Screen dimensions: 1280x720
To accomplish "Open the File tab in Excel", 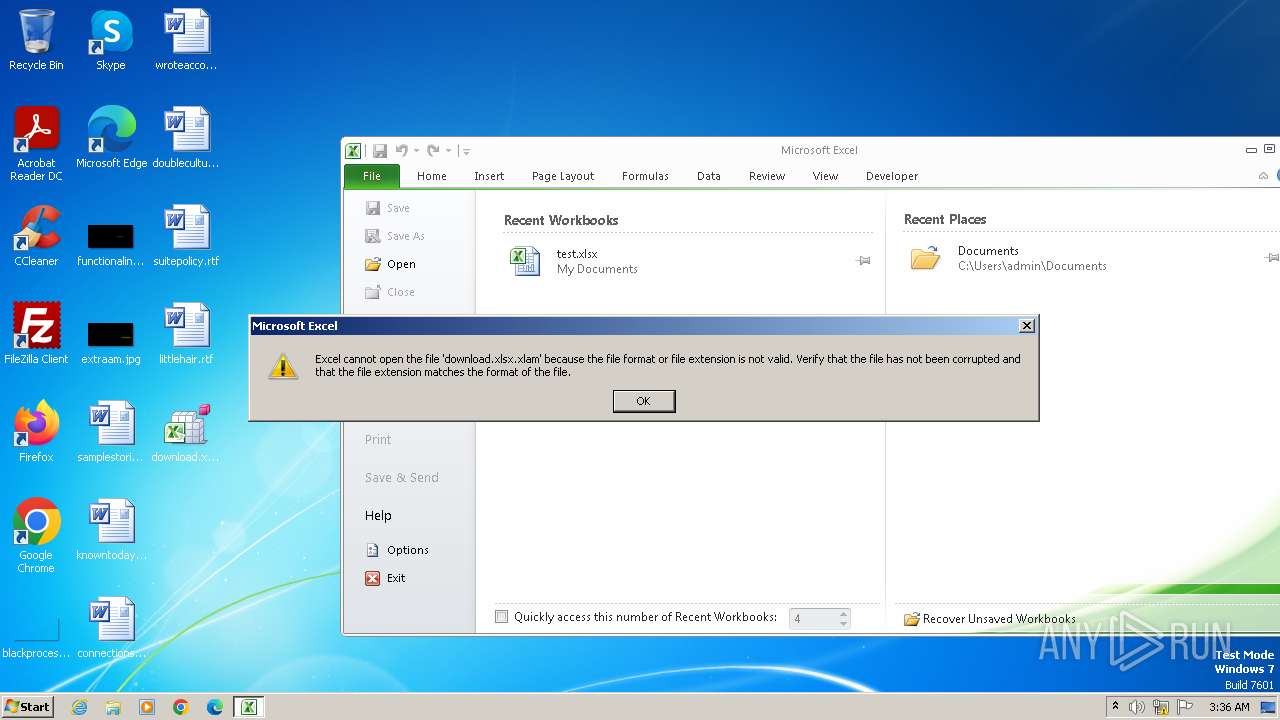I will (371, 176).
